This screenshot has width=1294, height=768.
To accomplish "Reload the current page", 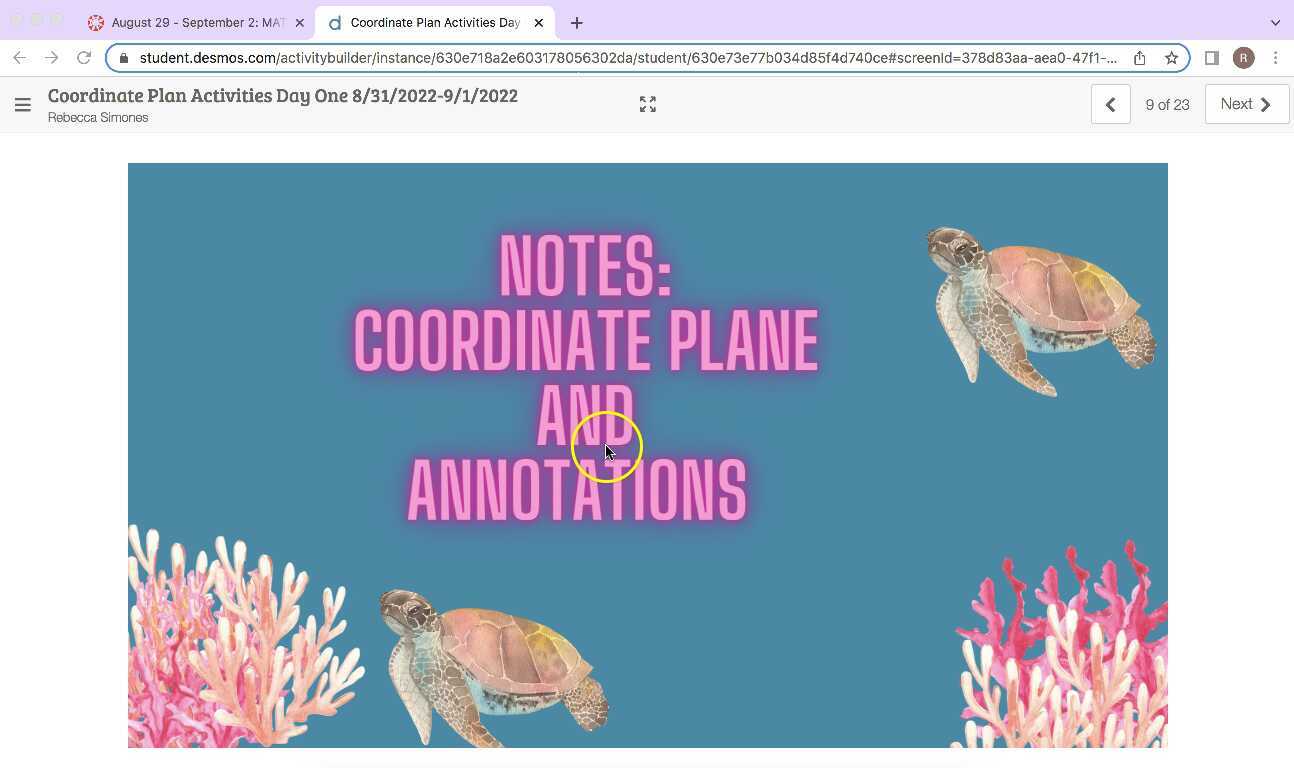I will pyautogui.click(x=84, y=57).
